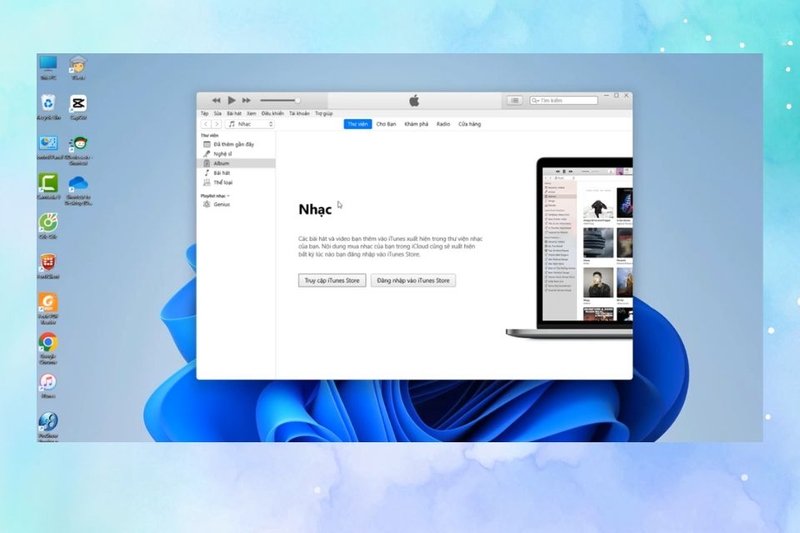
Task: Switch to the Radio tab
Action: [443, 124]
